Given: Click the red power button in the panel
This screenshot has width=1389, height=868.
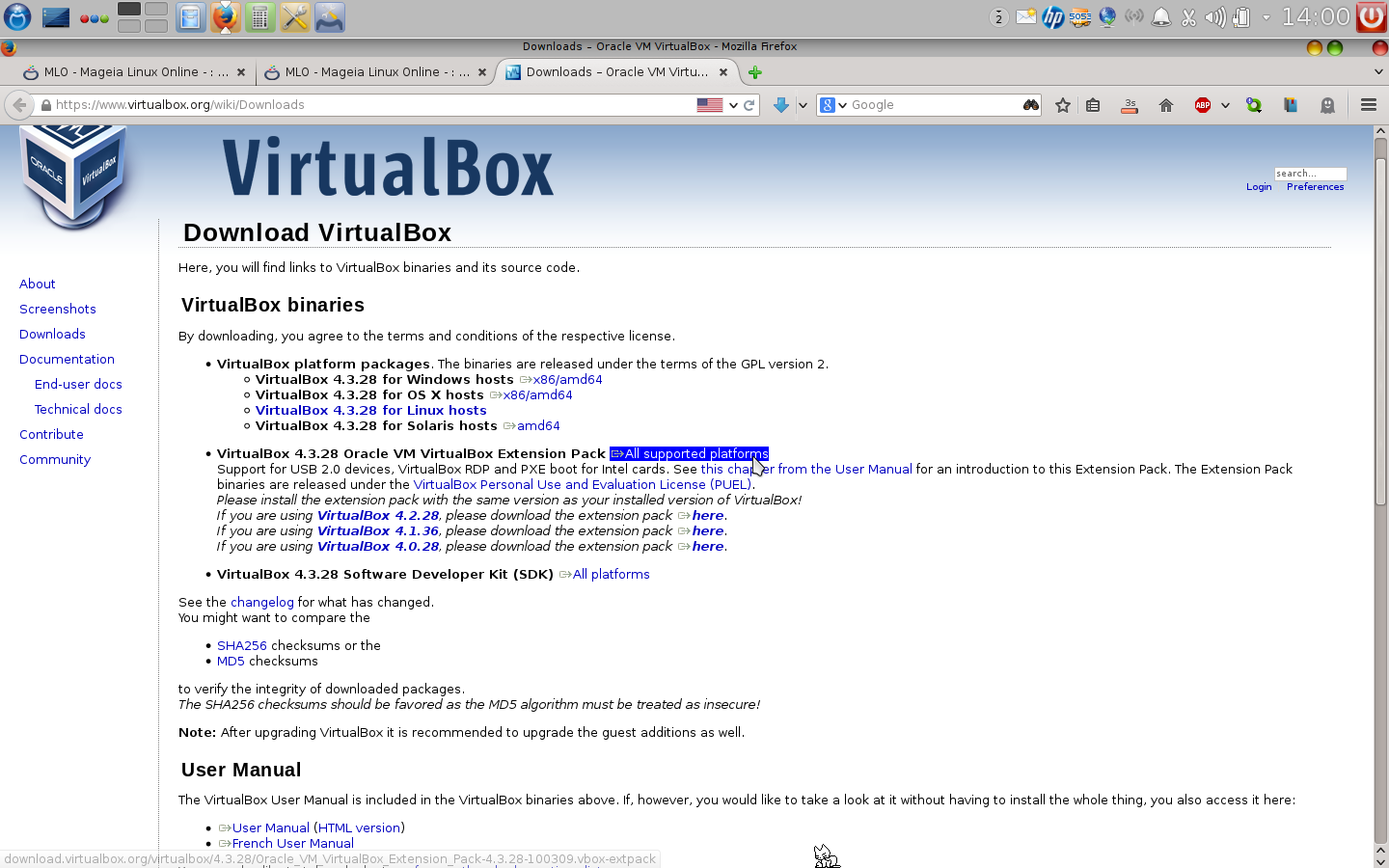Looking at the screenshot, I should point(1372,16).
